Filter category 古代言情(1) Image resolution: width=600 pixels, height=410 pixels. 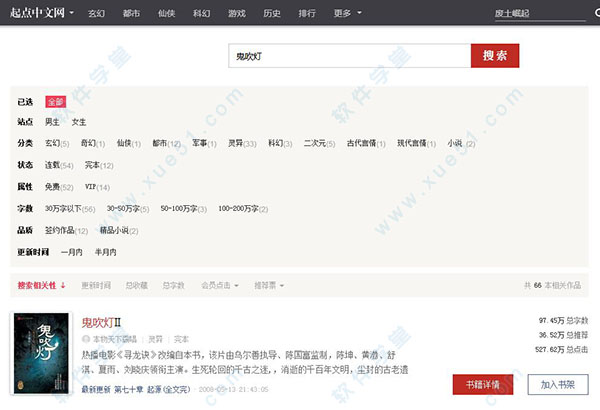tap(366, 144)
